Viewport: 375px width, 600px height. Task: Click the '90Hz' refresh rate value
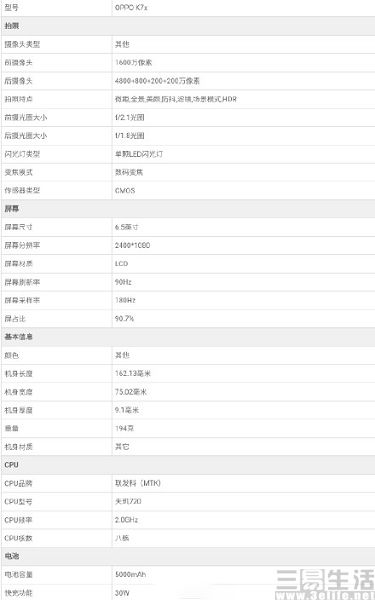coord(123,282)
